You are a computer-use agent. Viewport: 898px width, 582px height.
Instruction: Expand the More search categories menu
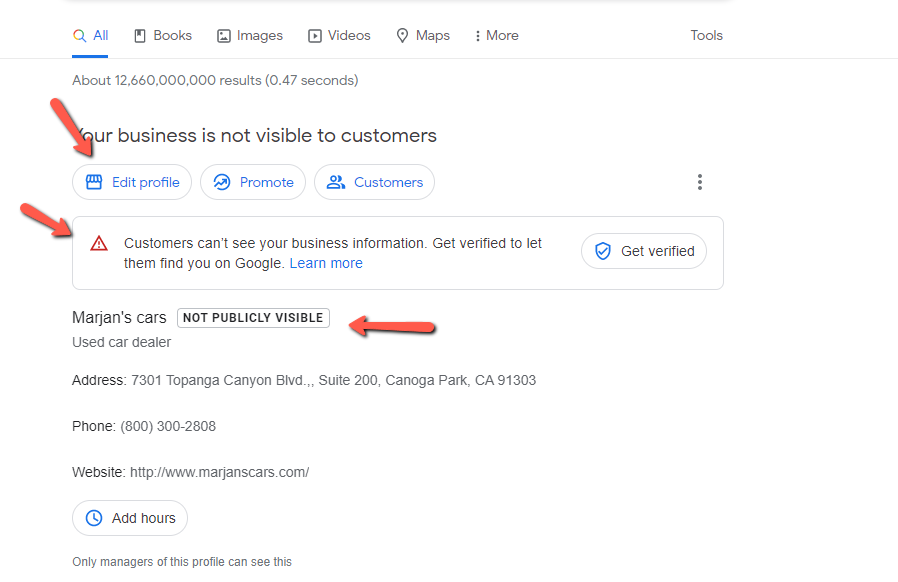click(497, 36)
